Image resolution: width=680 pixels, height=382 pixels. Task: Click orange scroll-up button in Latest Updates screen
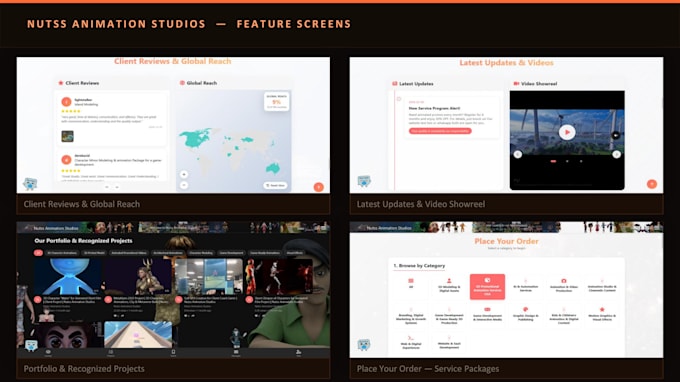pos(651,184)
